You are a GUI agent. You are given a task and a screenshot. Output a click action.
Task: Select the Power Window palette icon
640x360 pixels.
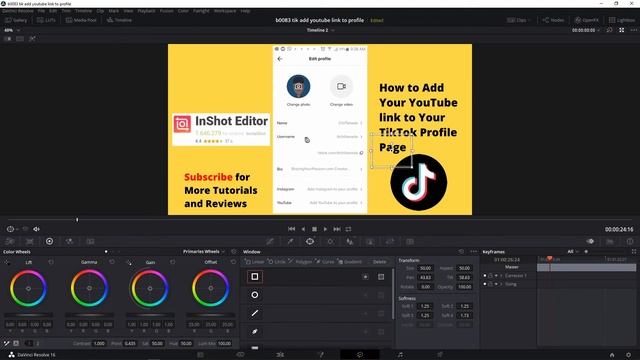[x=310, y=241]
